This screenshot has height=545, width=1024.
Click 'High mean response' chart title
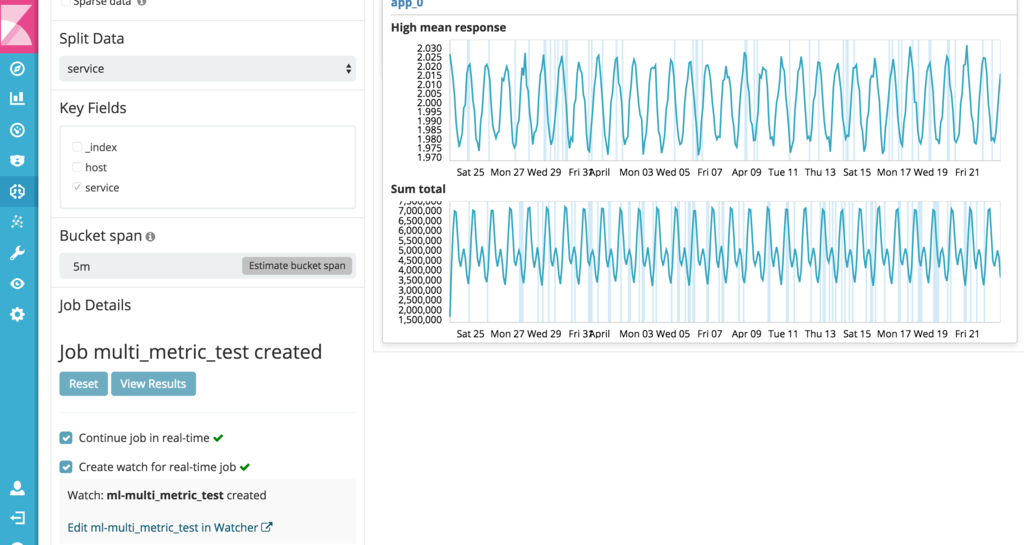448,27
